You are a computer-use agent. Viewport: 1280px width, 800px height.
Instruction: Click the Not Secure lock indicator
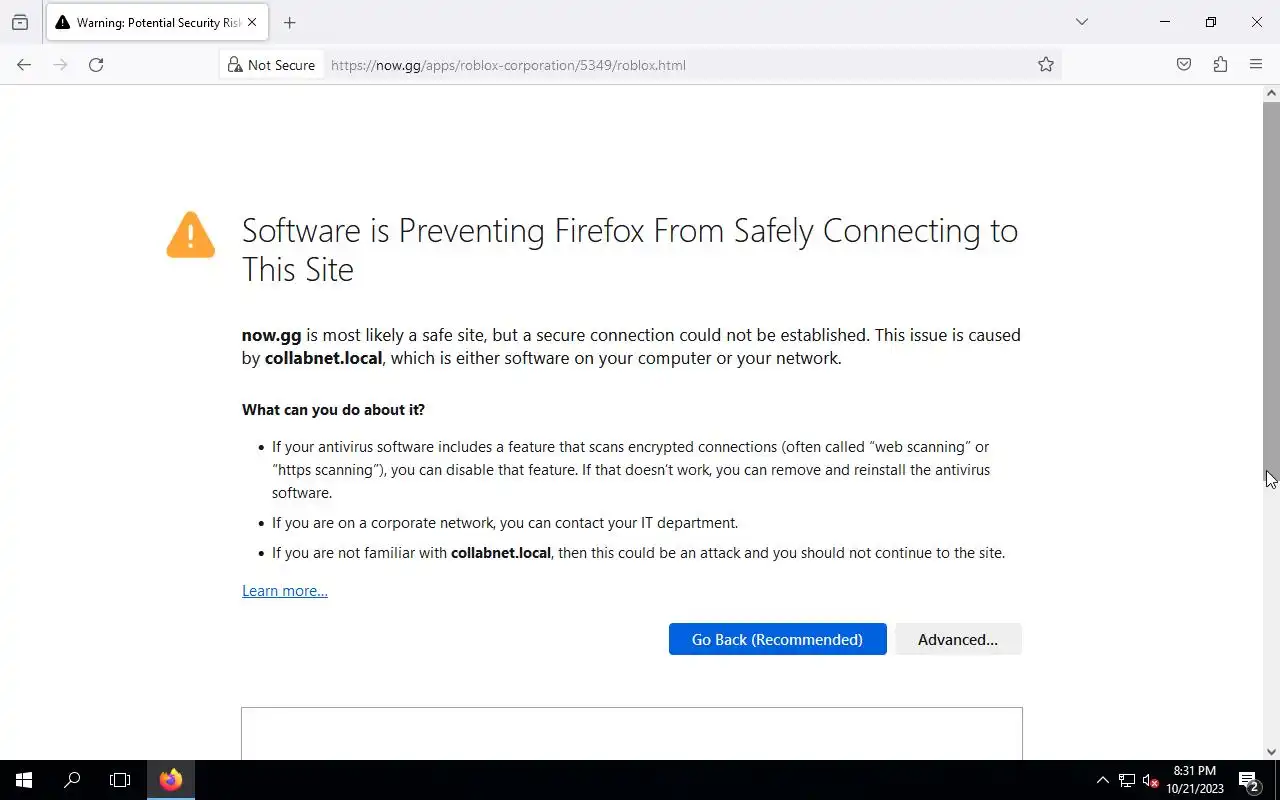[271, 65]
